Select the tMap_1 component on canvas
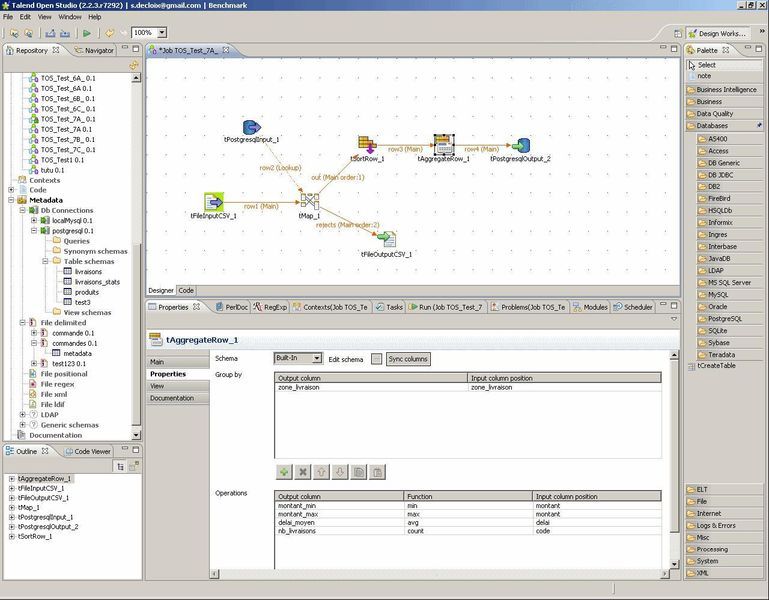 (x=309, y=200)
